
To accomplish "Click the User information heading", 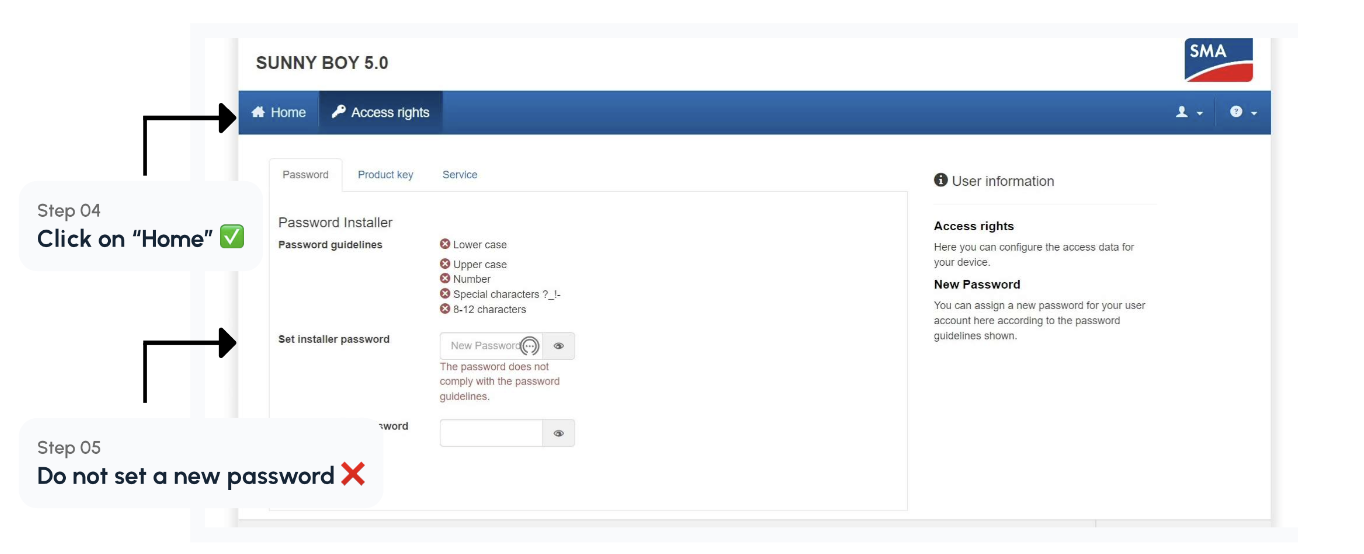I will point(1003,181).
